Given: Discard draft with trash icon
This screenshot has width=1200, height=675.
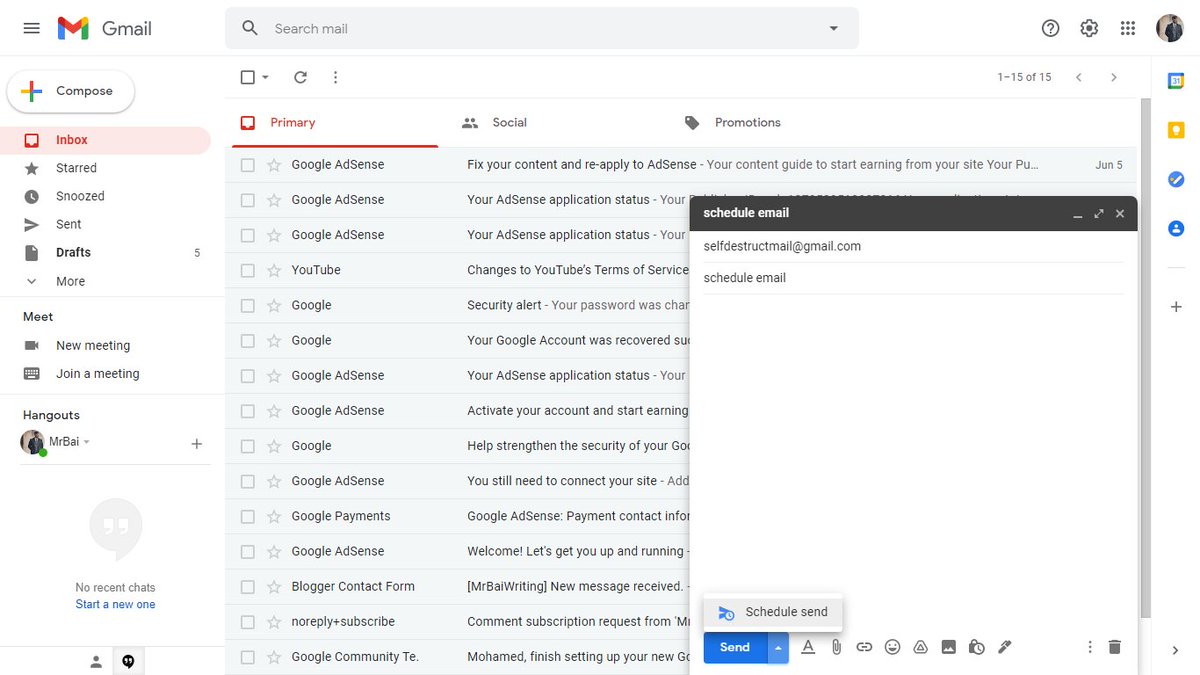Looking at the screenshot, I should [x=1115, y=647].
